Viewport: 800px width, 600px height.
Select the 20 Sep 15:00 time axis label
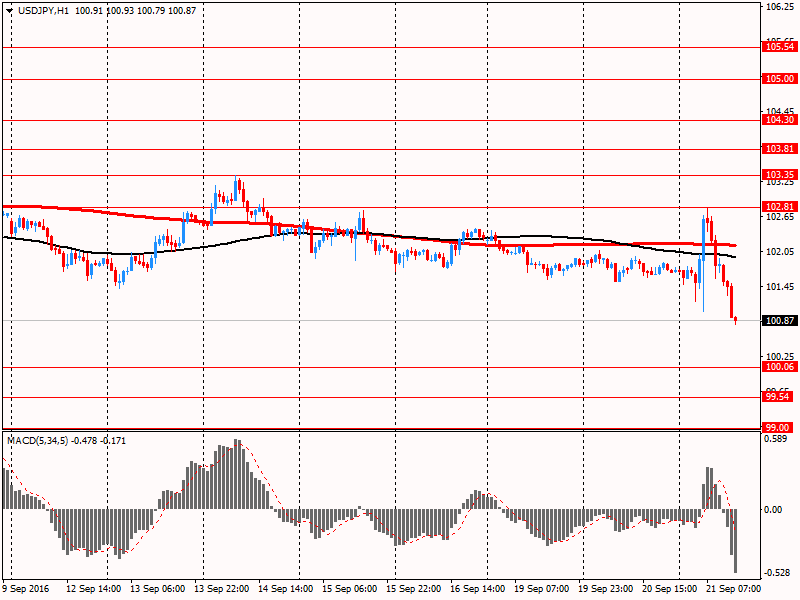pyautogui.click(x=669, y=589)
